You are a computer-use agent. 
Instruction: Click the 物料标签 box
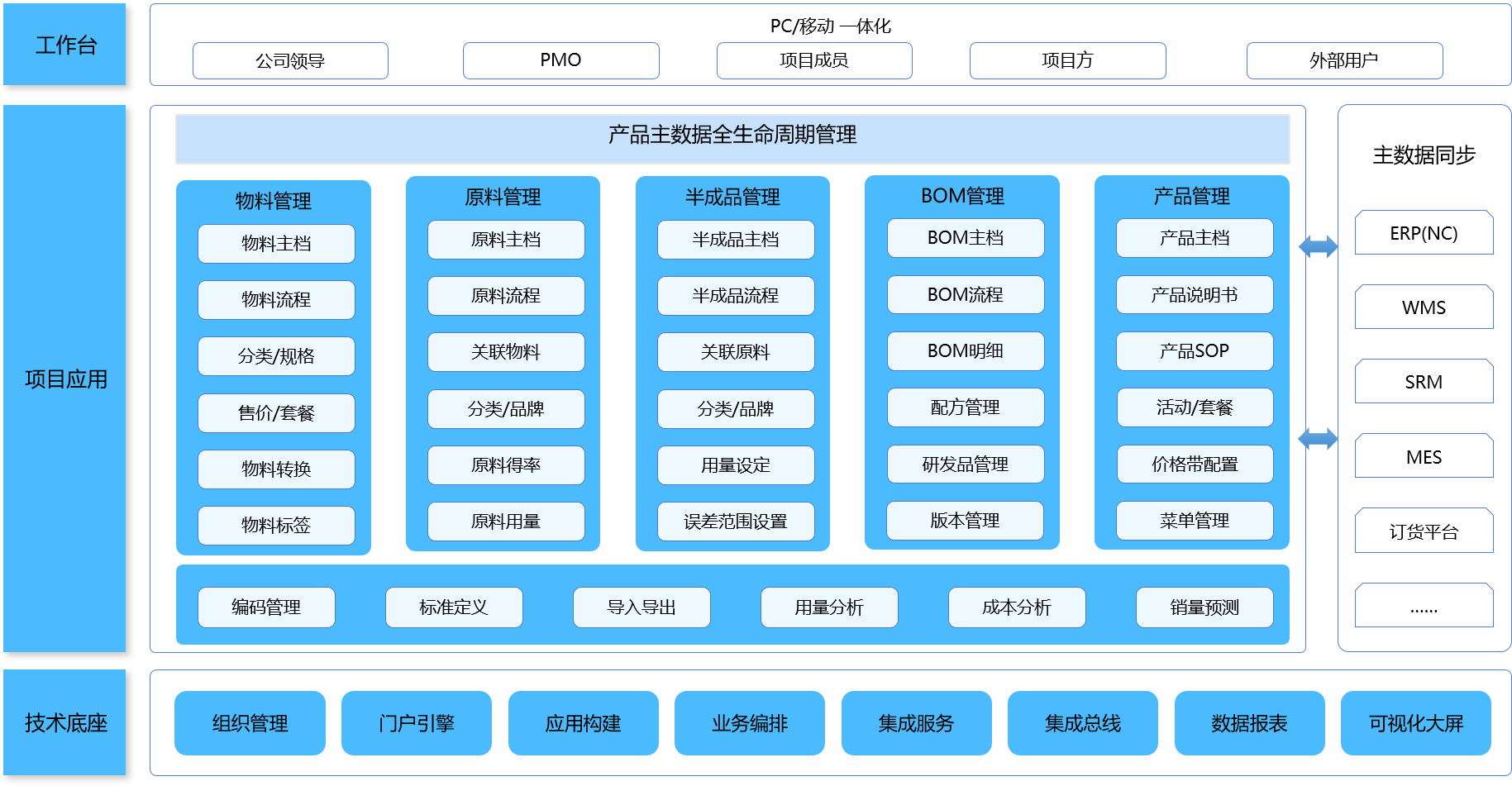pos(276,526)
